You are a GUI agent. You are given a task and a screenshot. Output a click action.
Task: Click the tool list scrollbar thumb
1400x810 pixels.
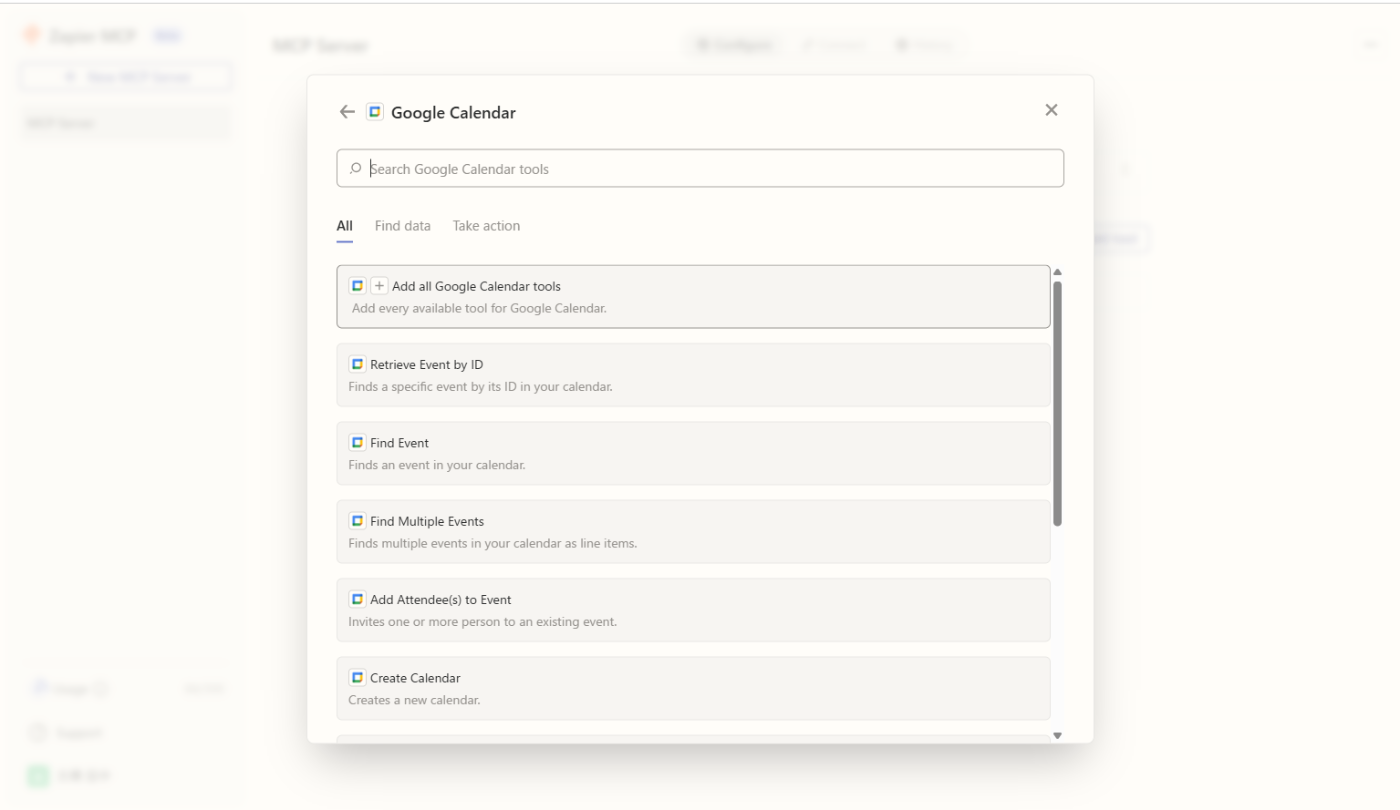coord(1058,403)
